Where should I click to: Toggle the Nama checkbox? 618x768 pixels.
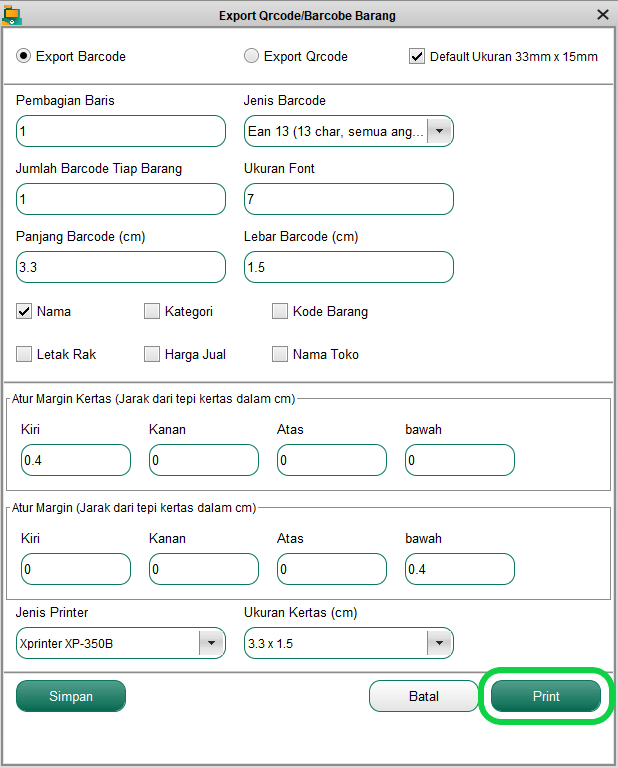pyautogui.click(x=24, y=311)
